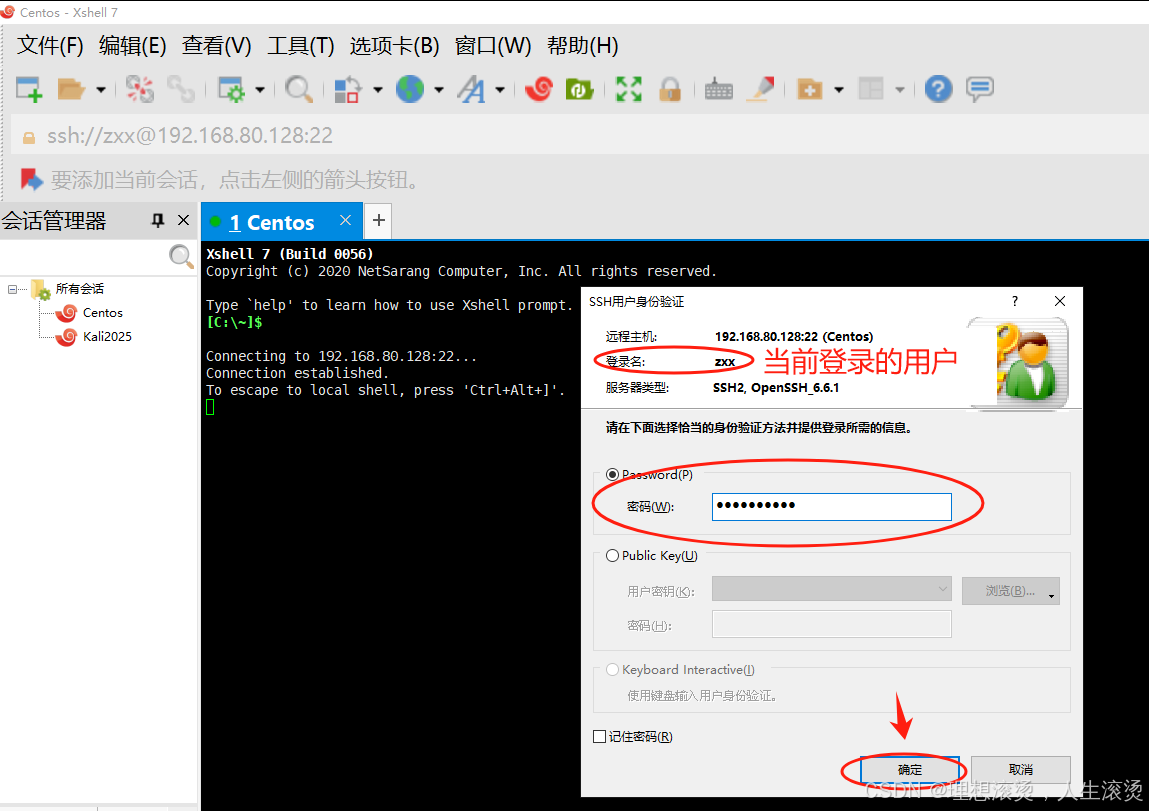Click the 密码(H) passphrase field
The width and height of the screenshot is (1149, 811).
(x=832, y=624)
